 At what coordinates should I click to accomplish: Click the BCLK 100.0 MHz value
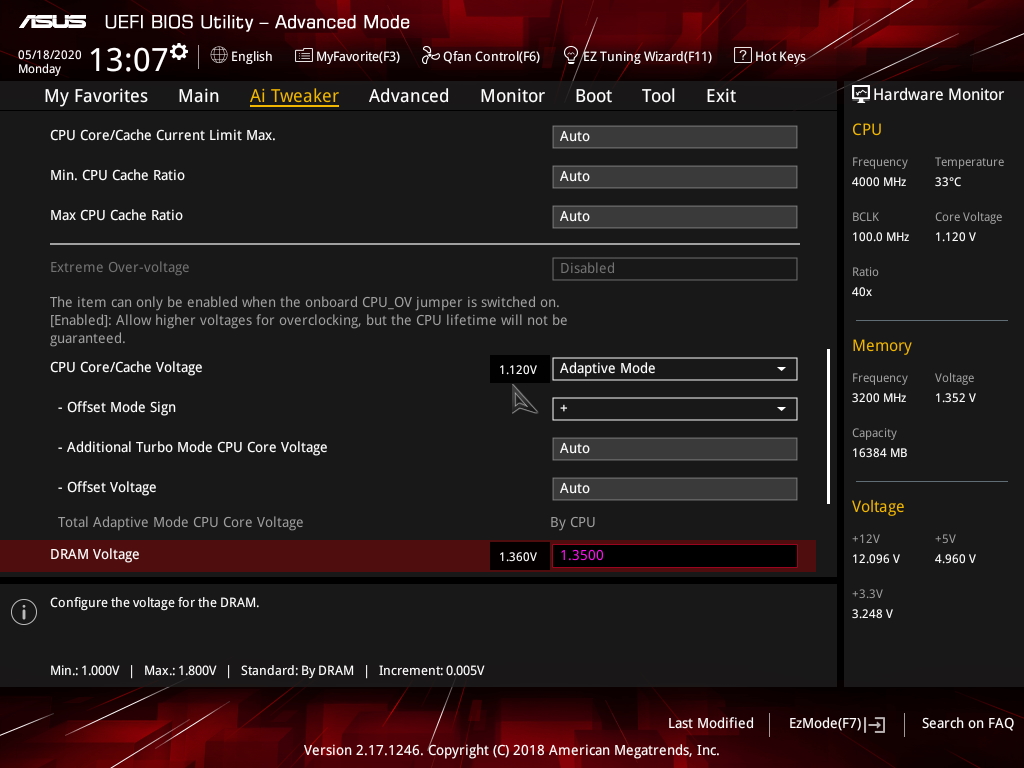[880, 237]
